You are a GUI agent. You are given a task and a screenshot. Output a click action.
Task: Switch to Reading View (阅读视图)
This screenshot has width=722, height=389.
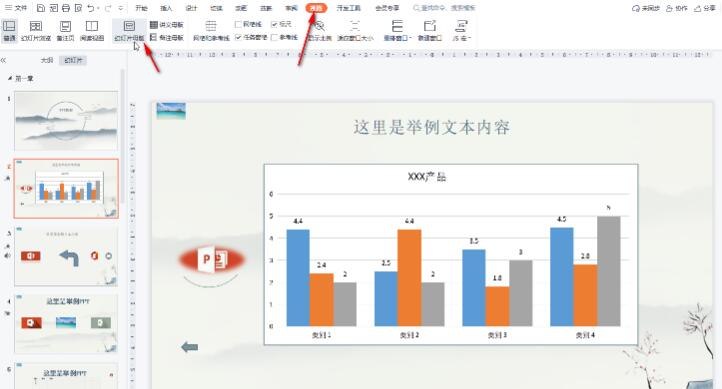point(92,30)
